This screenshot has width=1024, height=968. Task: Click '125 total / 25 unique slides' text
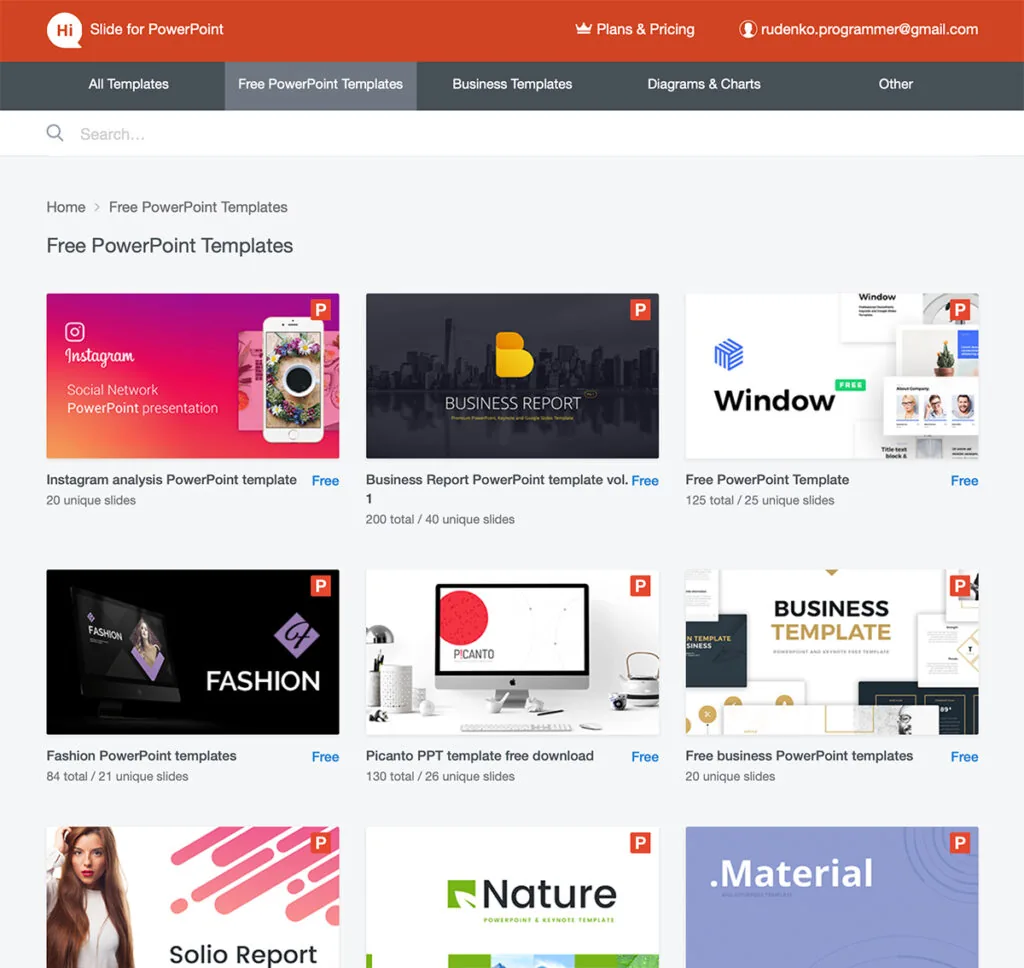click(x=760, y=500)
